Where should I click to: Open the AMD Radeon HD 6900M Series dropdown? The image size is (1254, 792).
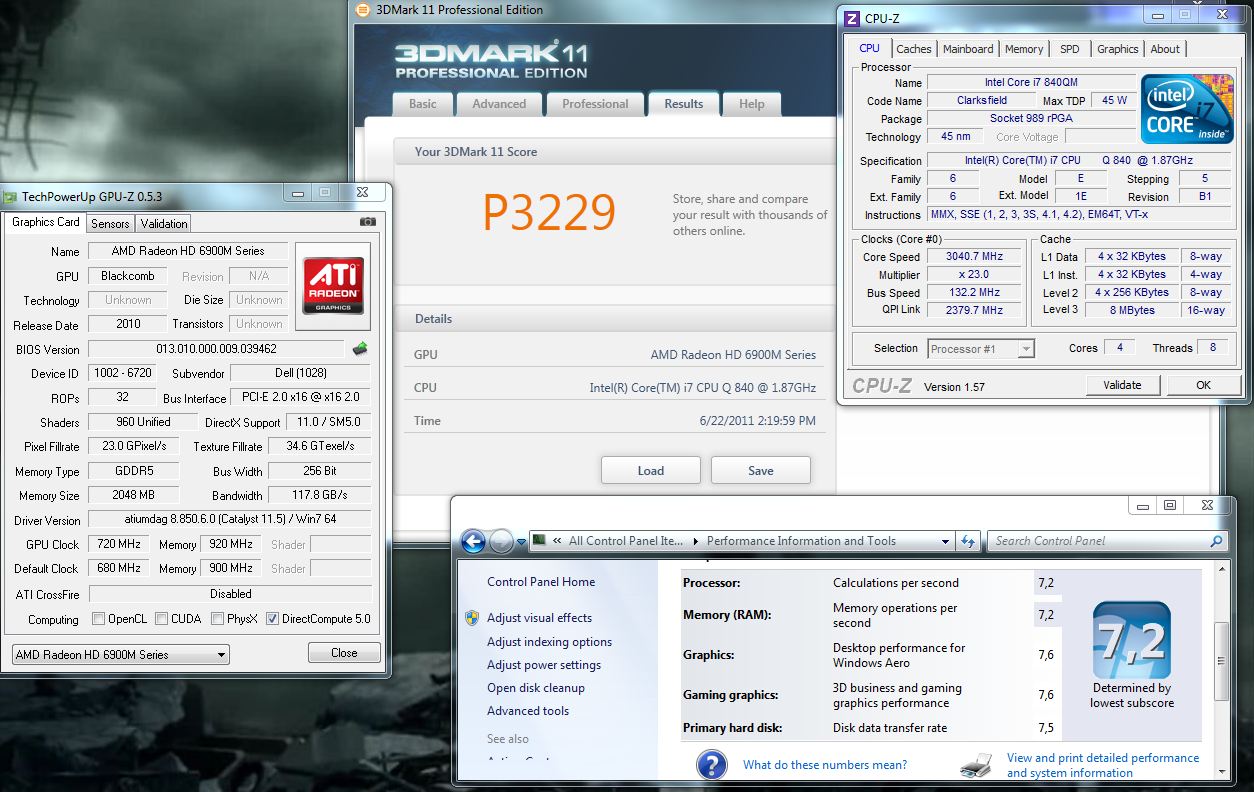(x=120, y=655)
